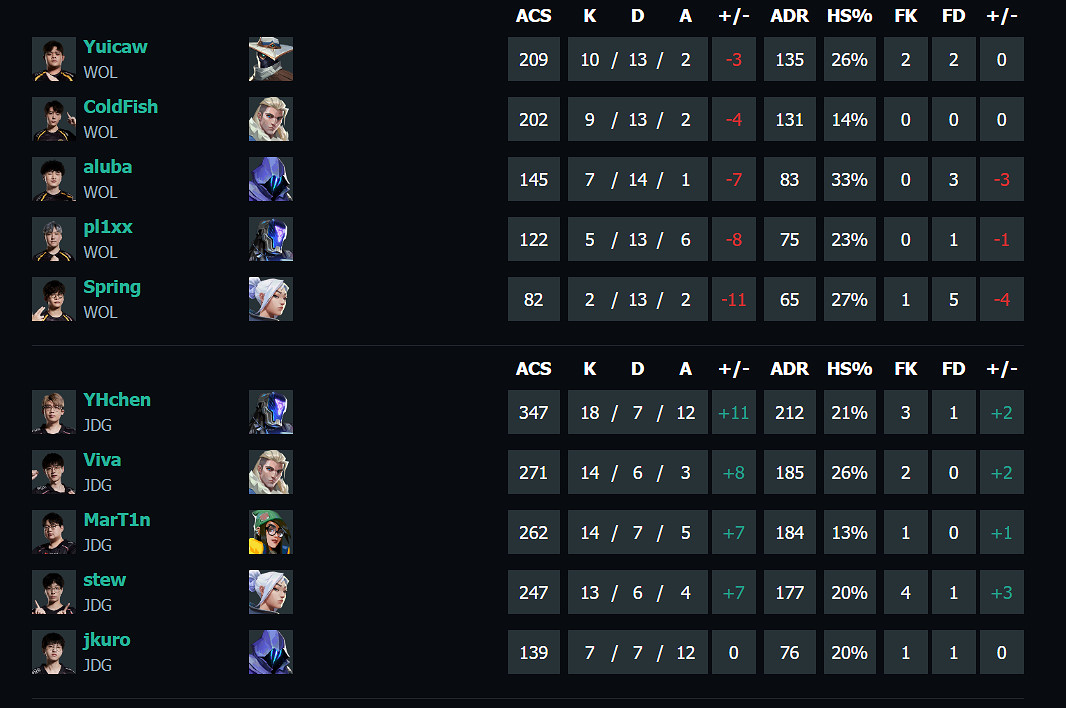The height and width of the screenshot is (708, 1066).
Task: Click the agent icon beside ColdFish
Action: click(x=270, y=119)
